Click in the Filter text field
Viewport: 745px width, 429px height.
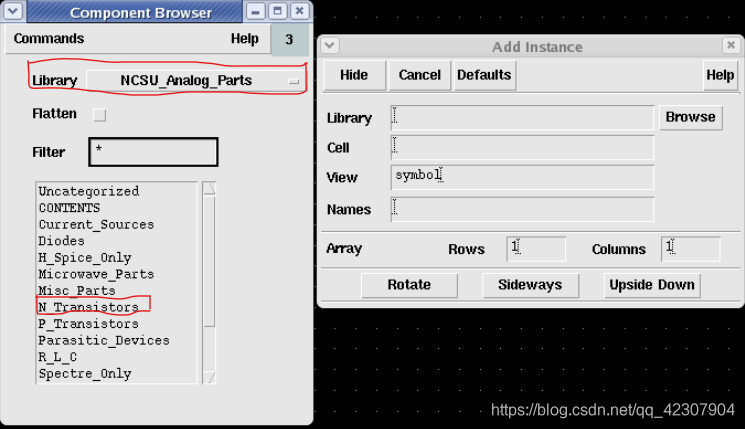[x=152, y=152]
